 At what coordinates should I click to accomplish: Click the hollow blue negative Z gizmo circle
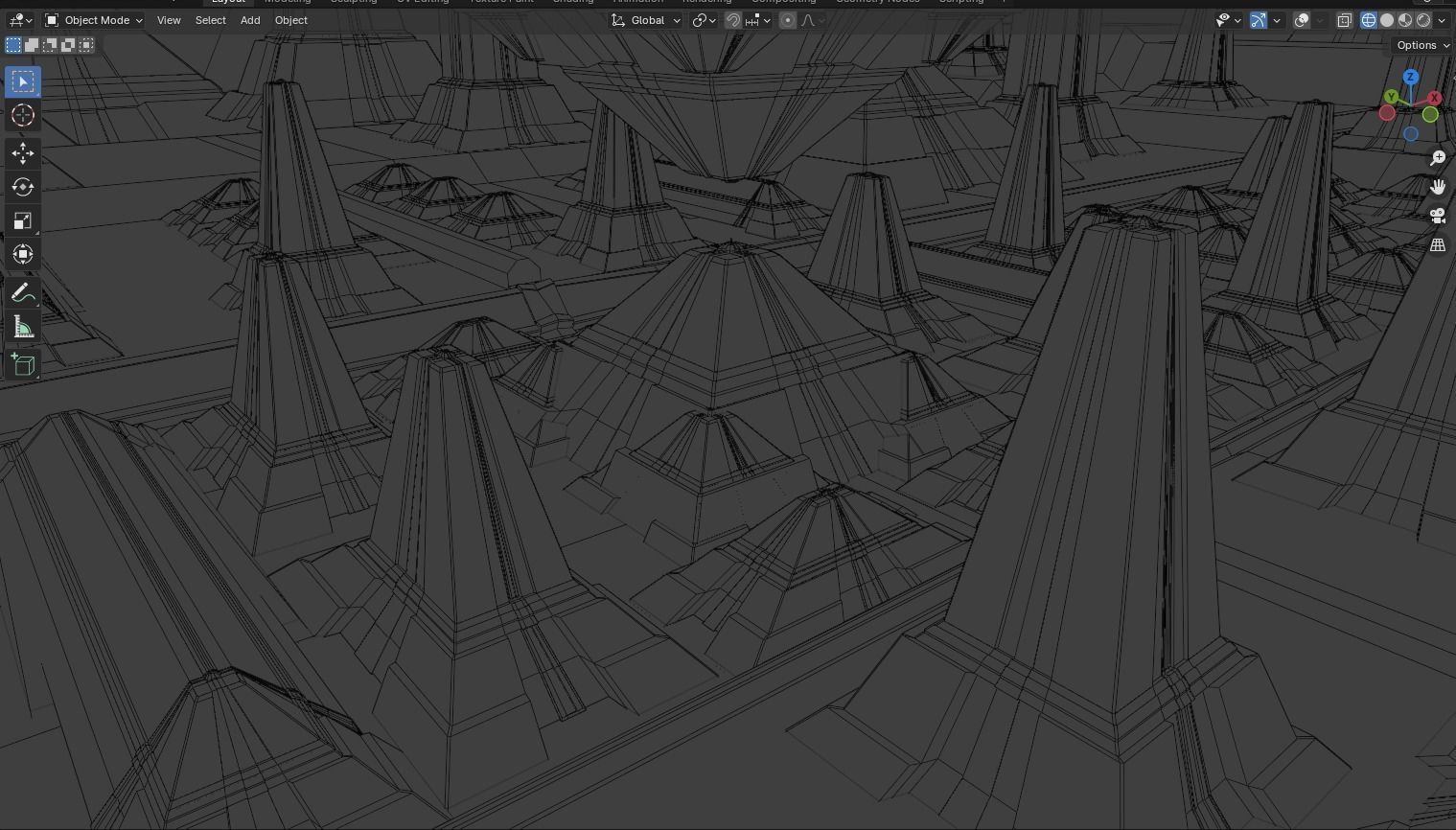(1411, 134)
